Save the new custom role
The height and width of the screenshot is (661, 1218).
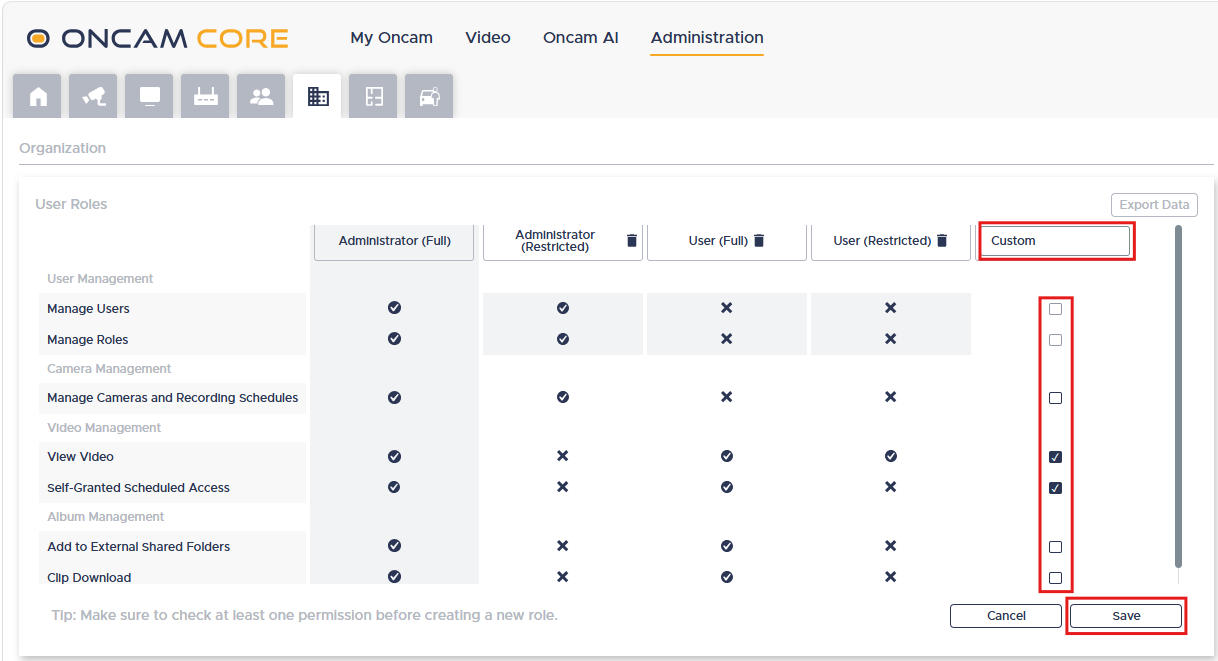click(1126, 616)
